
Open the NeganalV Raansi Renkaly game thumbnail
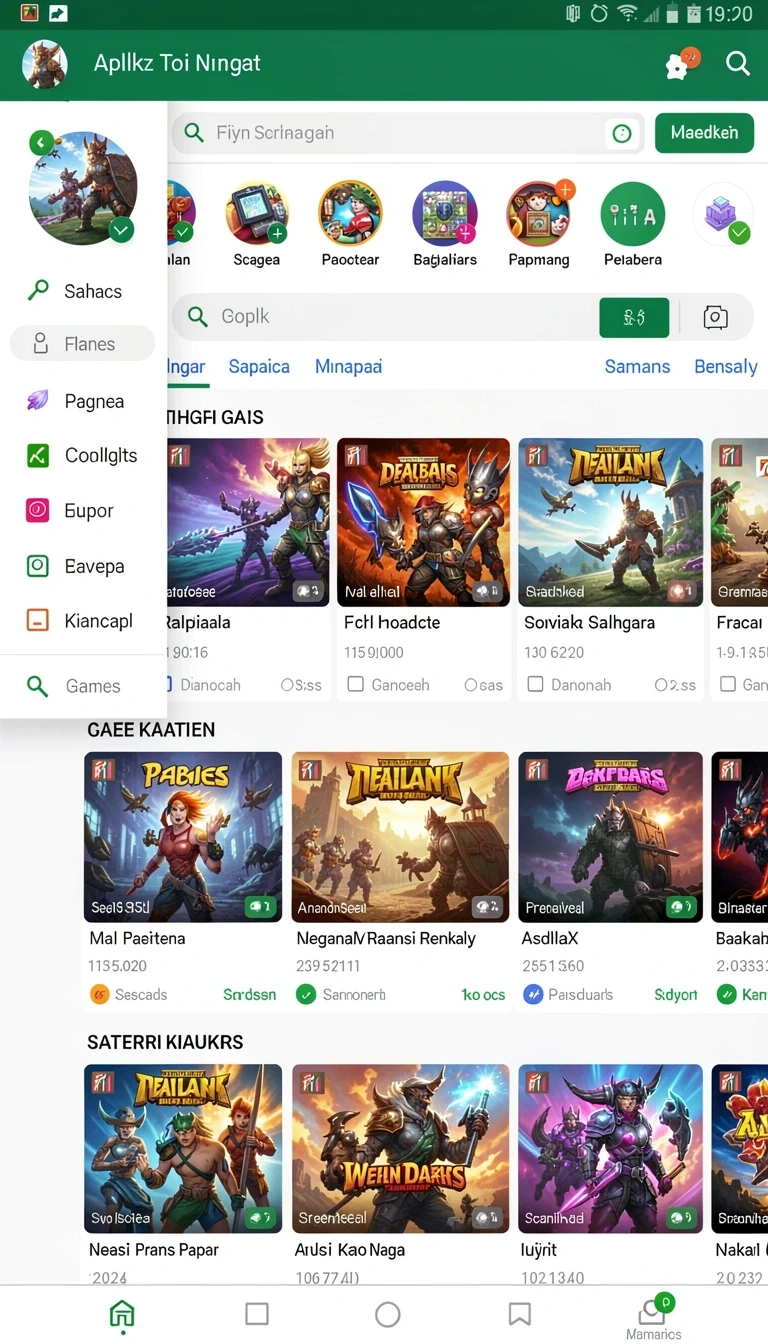pyautogui.click(x=400, y=837)
